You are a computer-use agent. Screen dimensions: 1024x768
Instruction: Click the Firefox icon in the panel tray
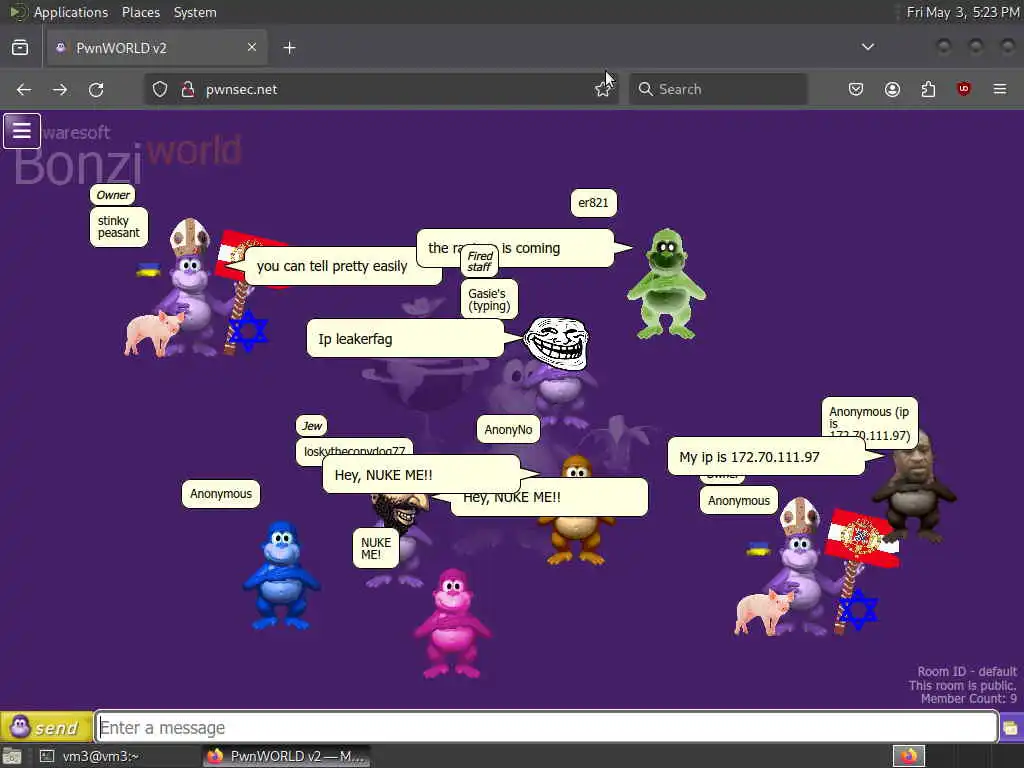(908, 756)
